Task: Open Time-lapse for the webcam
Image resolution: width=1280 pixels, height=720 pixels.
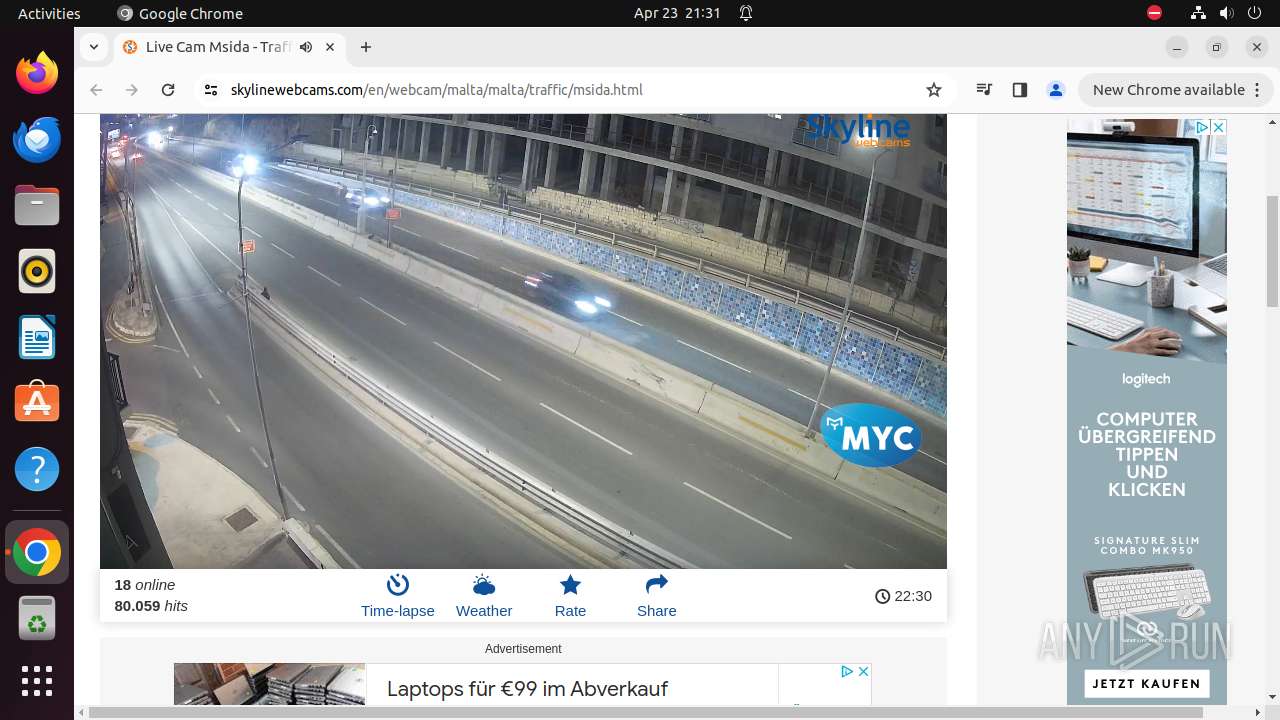Action: click(398, 596)
